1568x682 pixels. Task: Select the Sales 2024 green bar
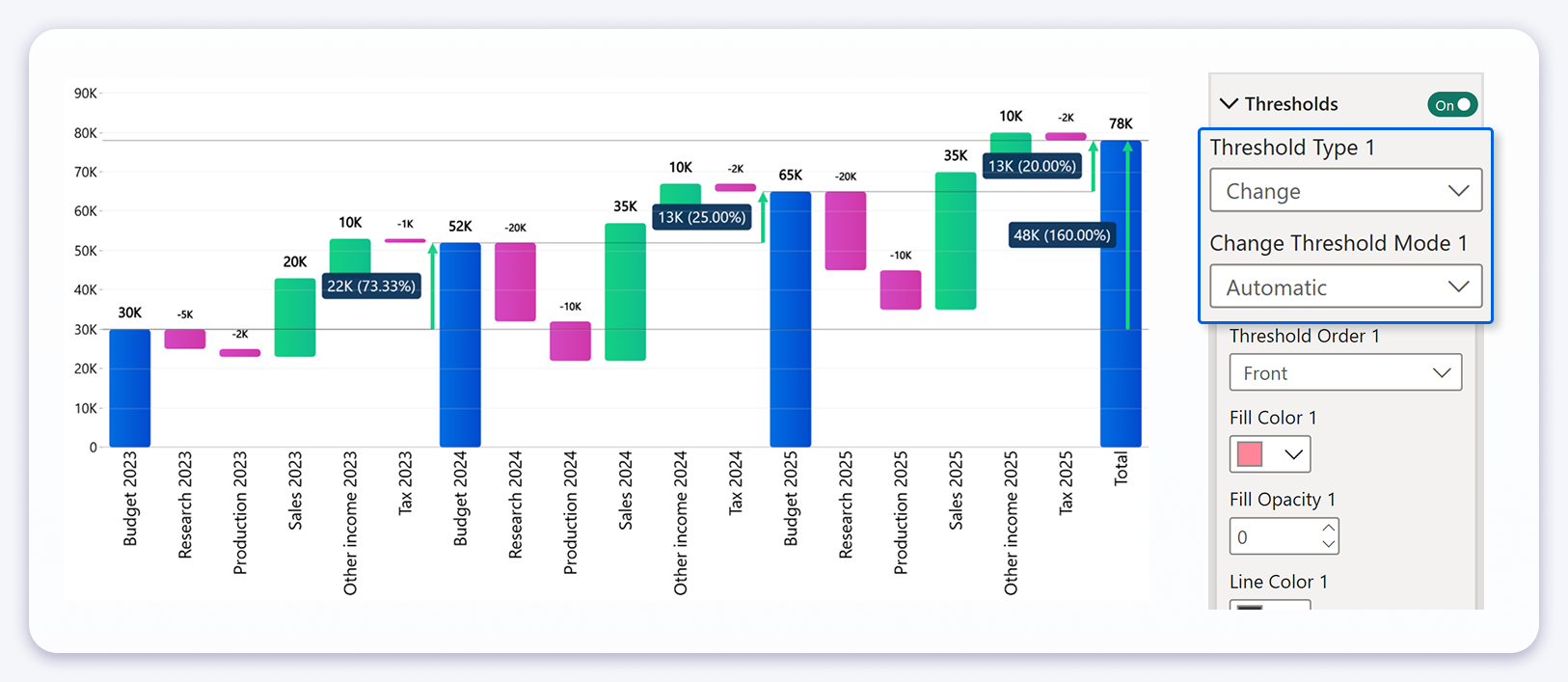(x=625, y=291)
